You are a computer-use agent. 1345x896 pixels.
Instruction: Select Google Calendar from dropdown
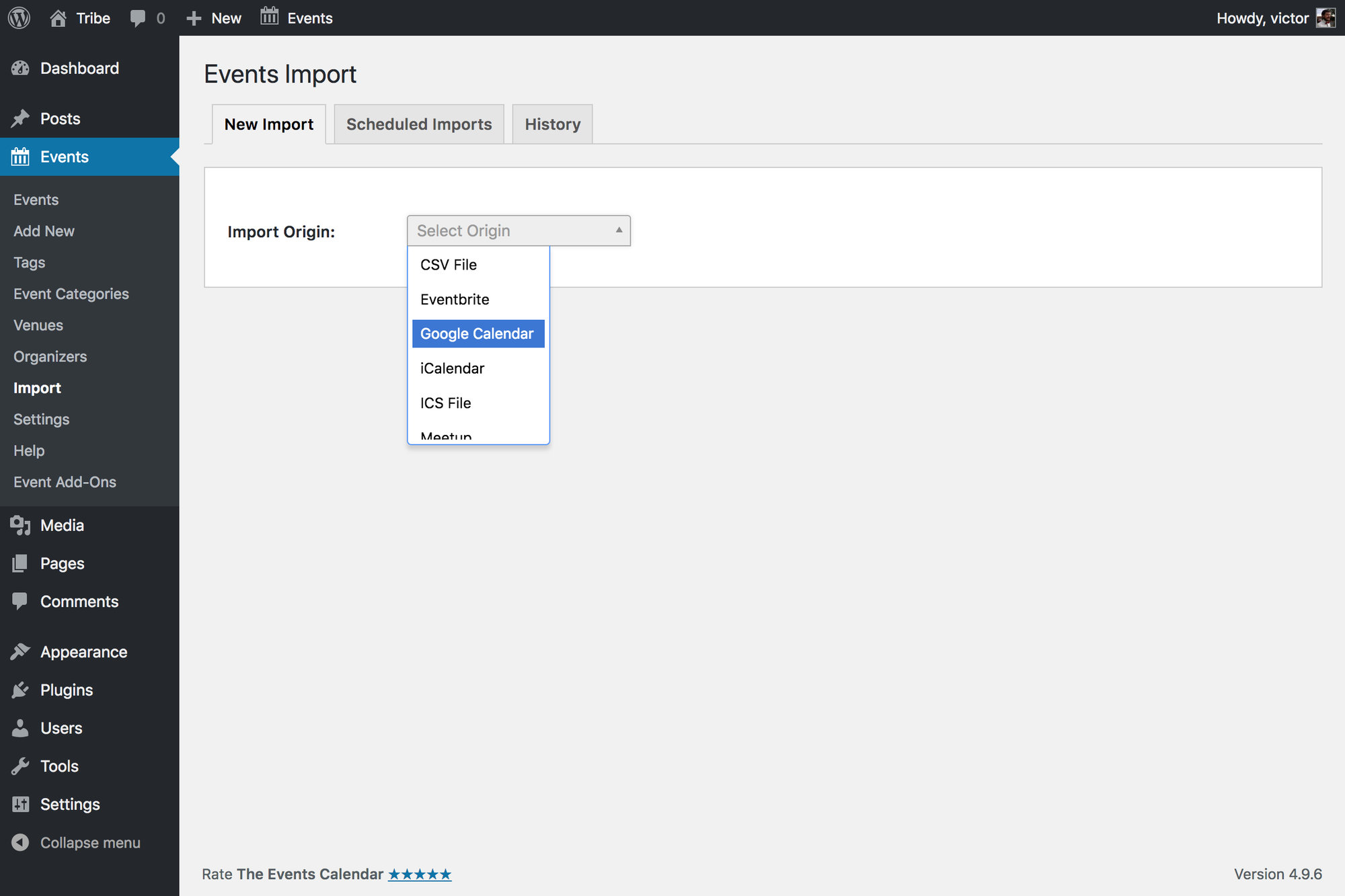point(477,333)
